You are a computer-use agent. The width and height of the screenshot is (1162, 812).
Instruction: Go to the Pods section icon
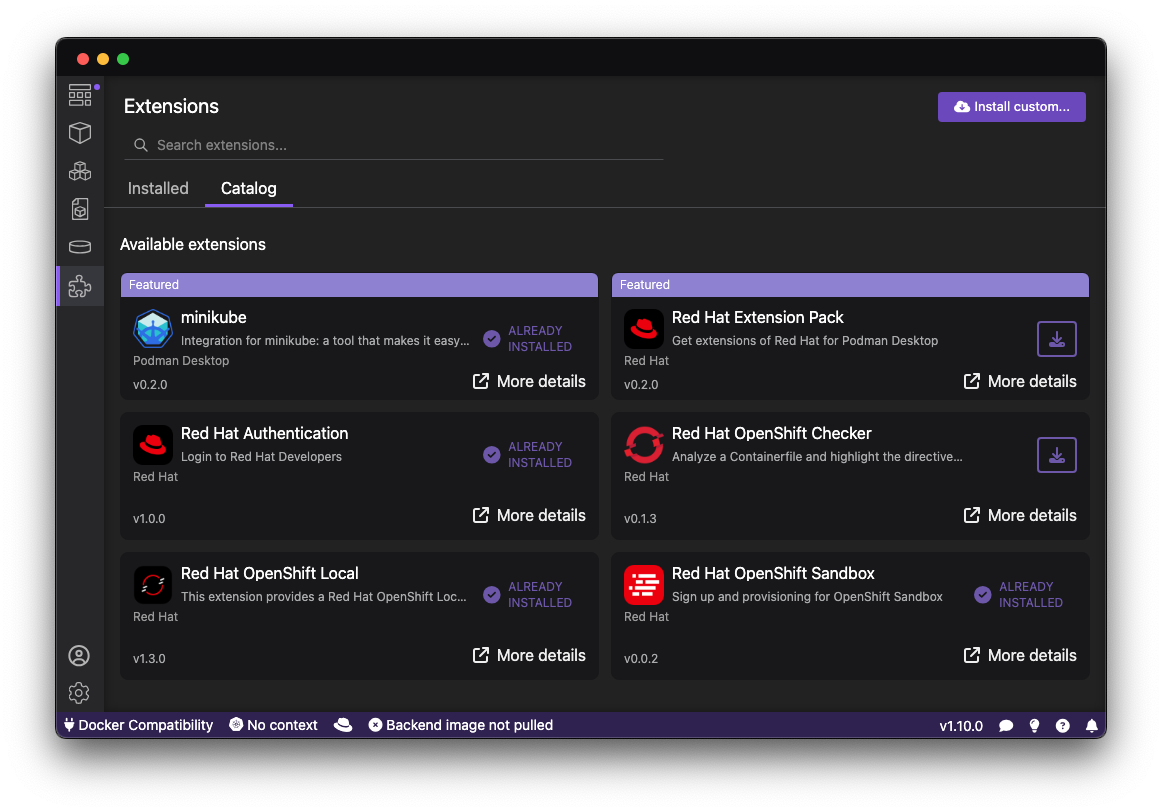tap(80, 171)
